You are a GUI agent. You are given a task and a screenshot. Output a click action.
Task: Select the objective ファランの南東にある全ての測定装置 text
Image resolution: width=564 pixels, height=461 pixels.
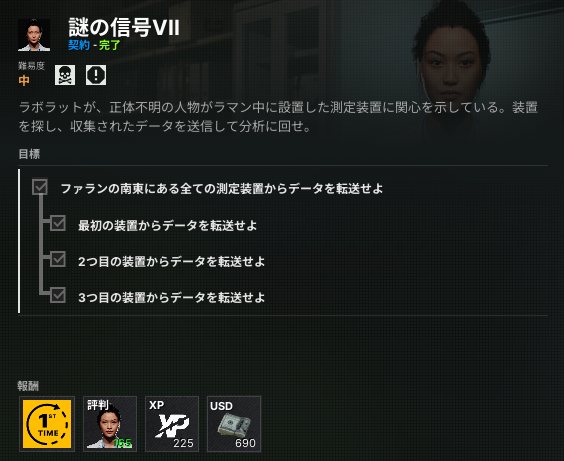222,188
